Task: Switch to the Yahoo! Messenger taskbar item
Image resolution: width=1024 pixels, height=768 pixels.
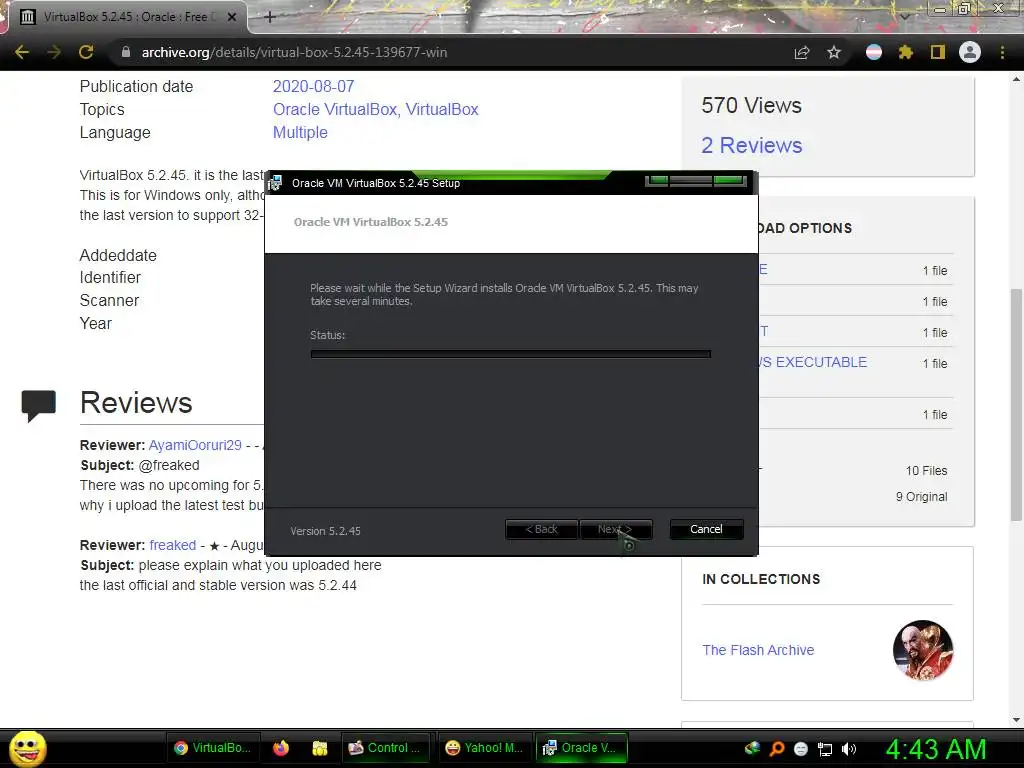Action: 484,748
